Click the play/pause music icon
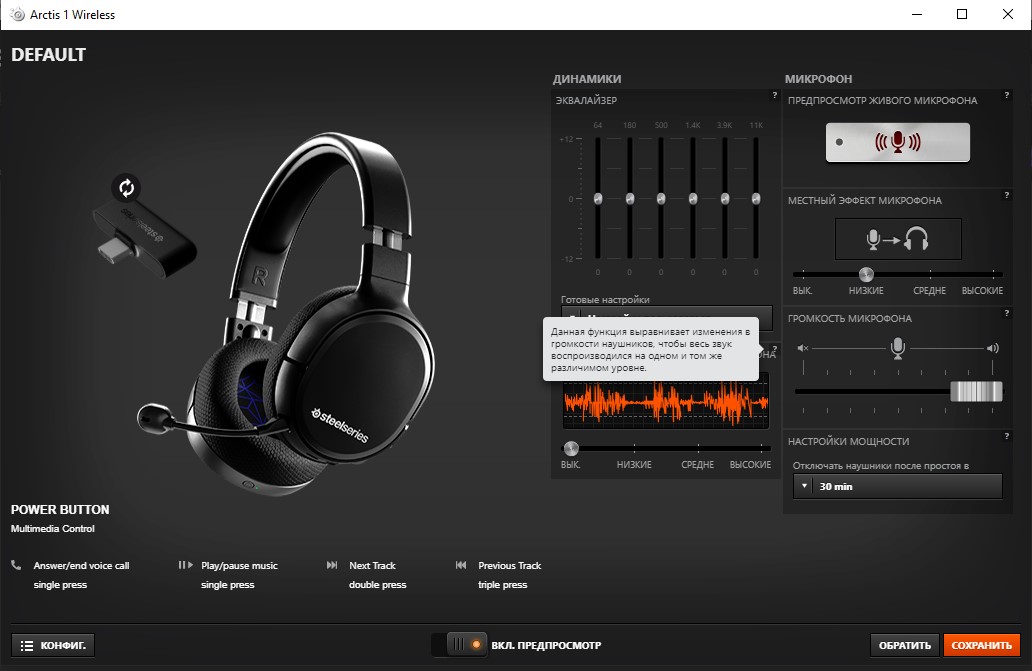1032x671 pixels. point(186,565)
